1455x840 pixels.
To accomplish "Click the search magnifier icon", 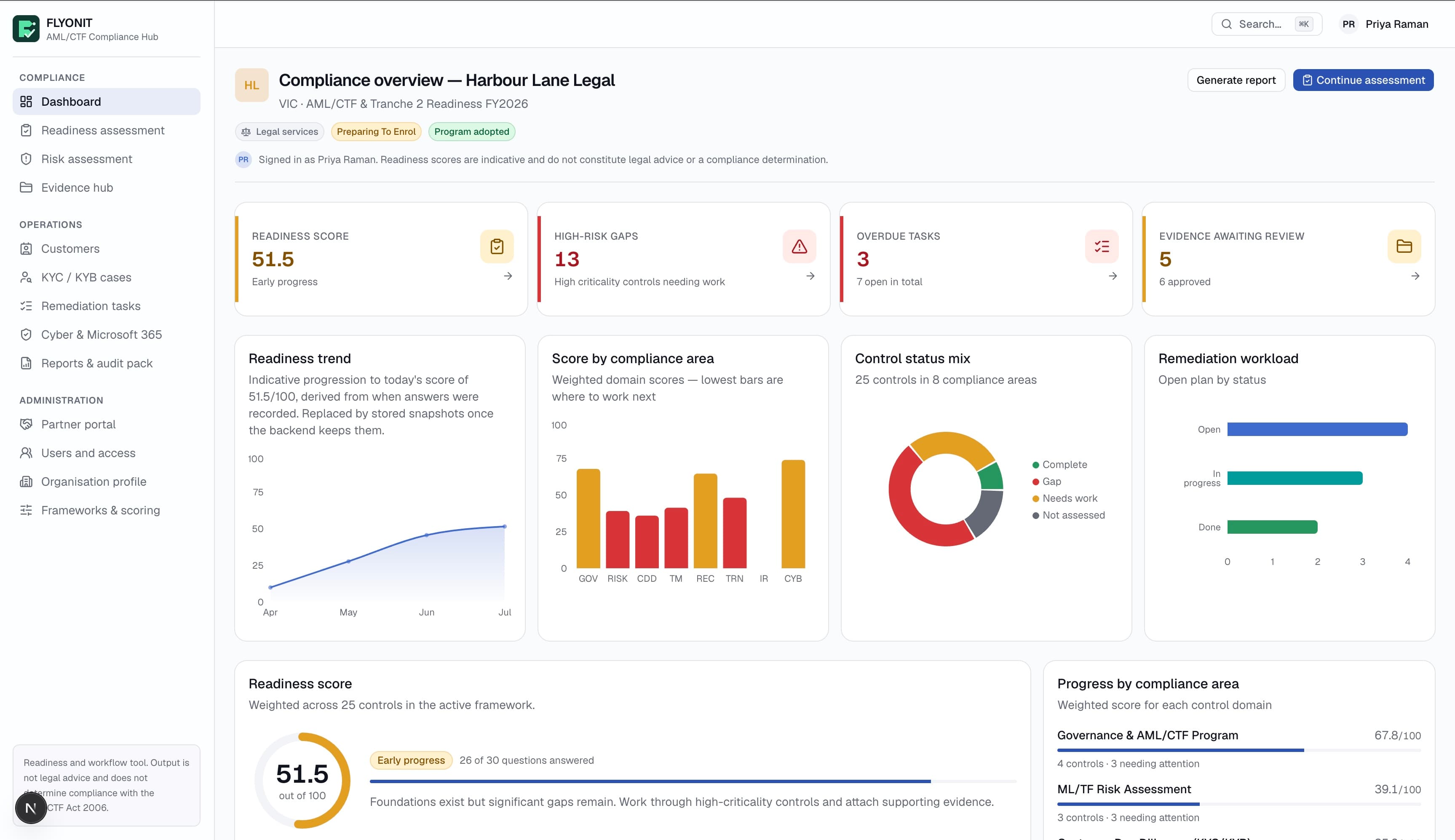I will pyautogui.click(x=1227, y=24).
